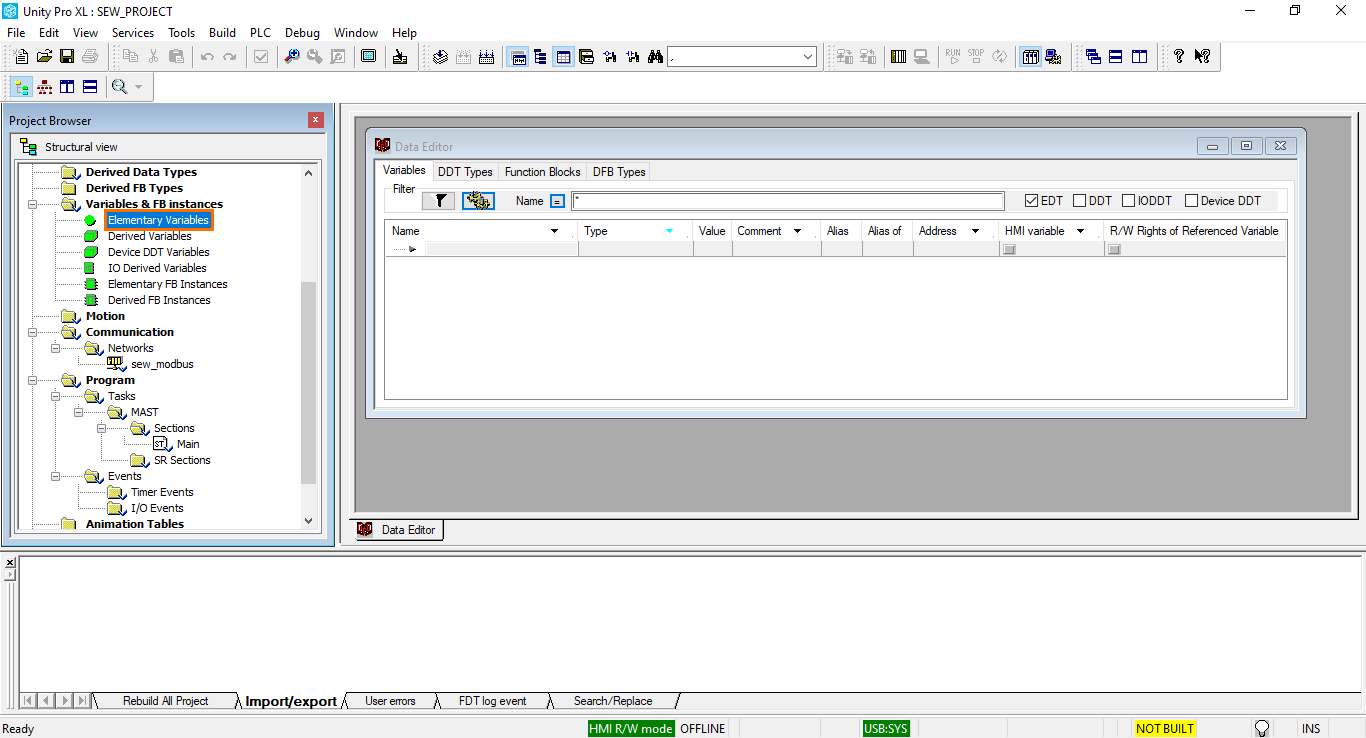Uncheck the EDT filter checkbox
This screenshot has height=738, width=1366.
[x=1031, y=200]
